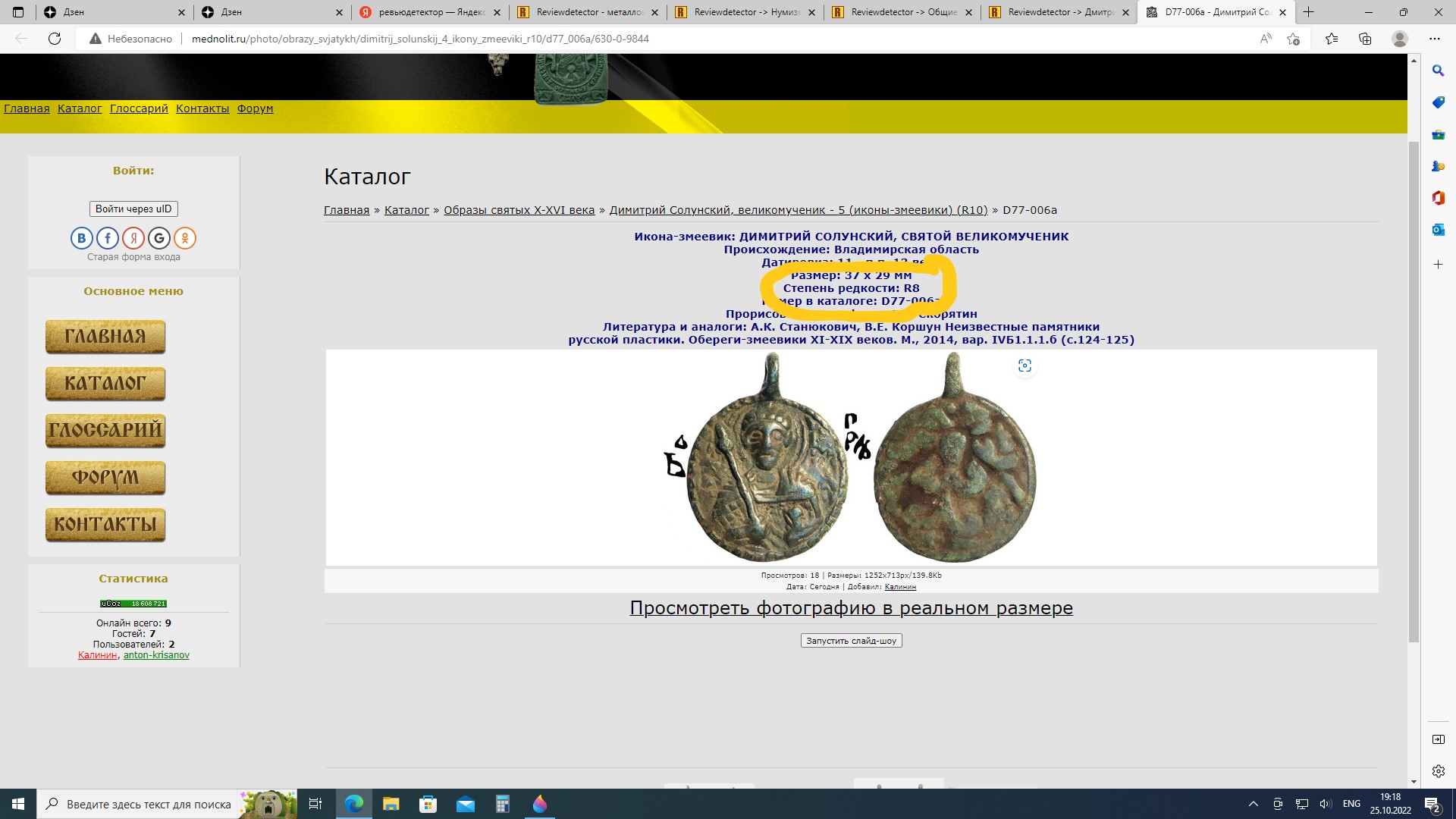
Task: Click the Запустить слайд-шоу button
Action: coord(851,641)
